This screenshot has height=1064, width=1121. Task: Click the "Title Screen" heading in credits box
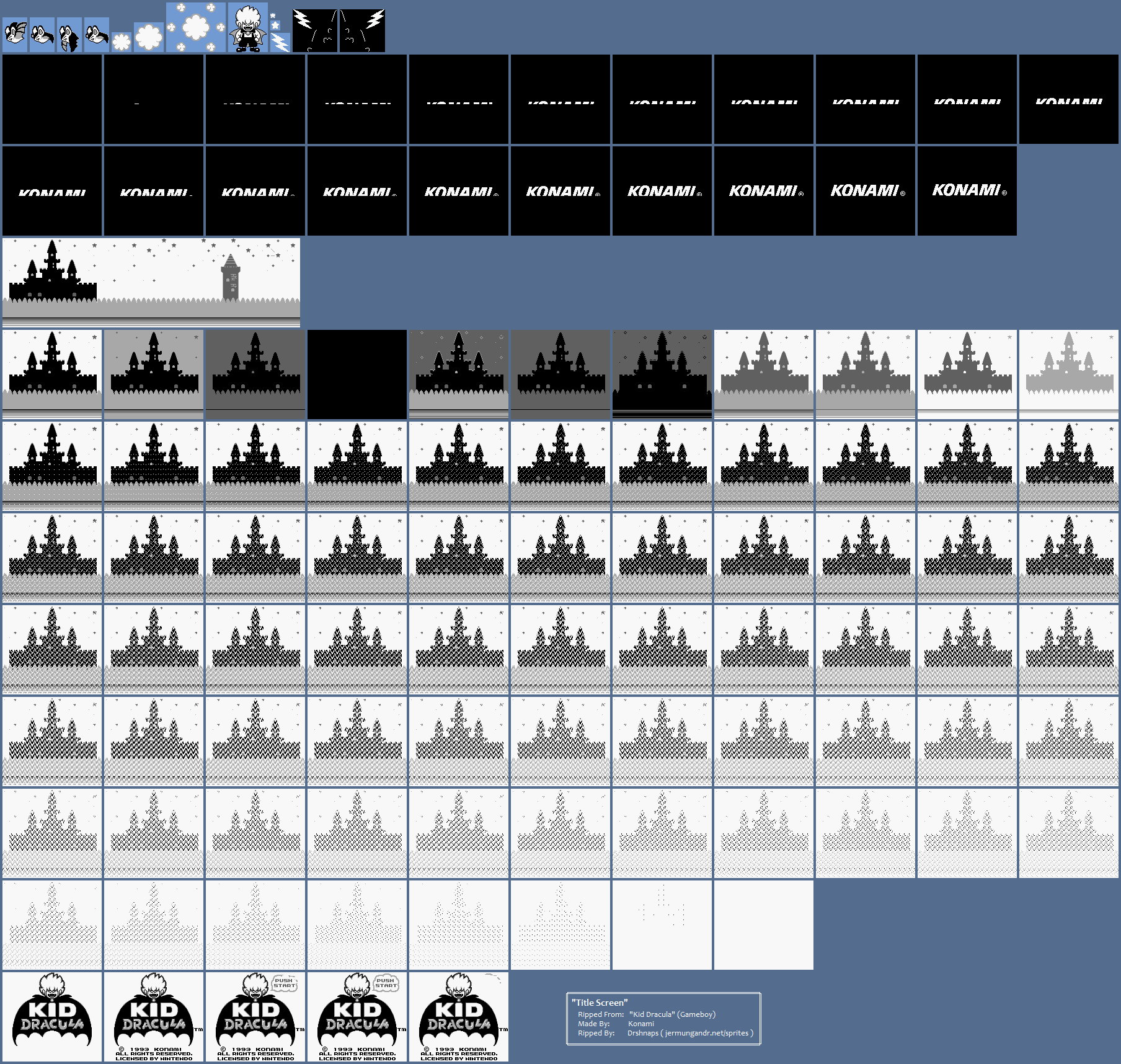tap(600, 1003)
